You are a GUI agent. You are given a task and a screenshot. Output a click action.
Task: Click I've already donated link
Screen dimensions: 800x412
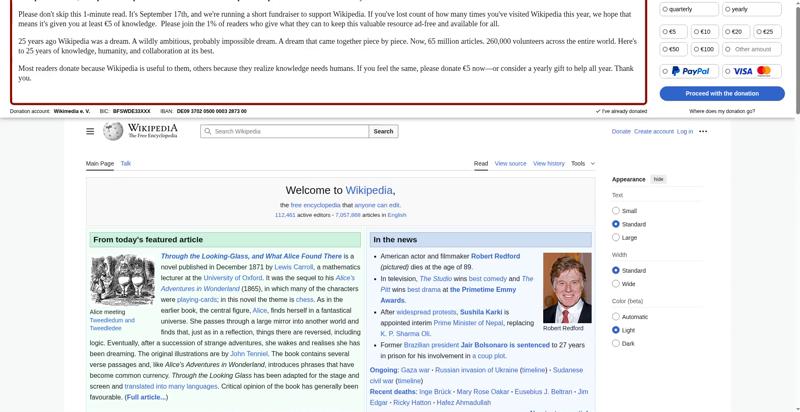tap(621, 111)
